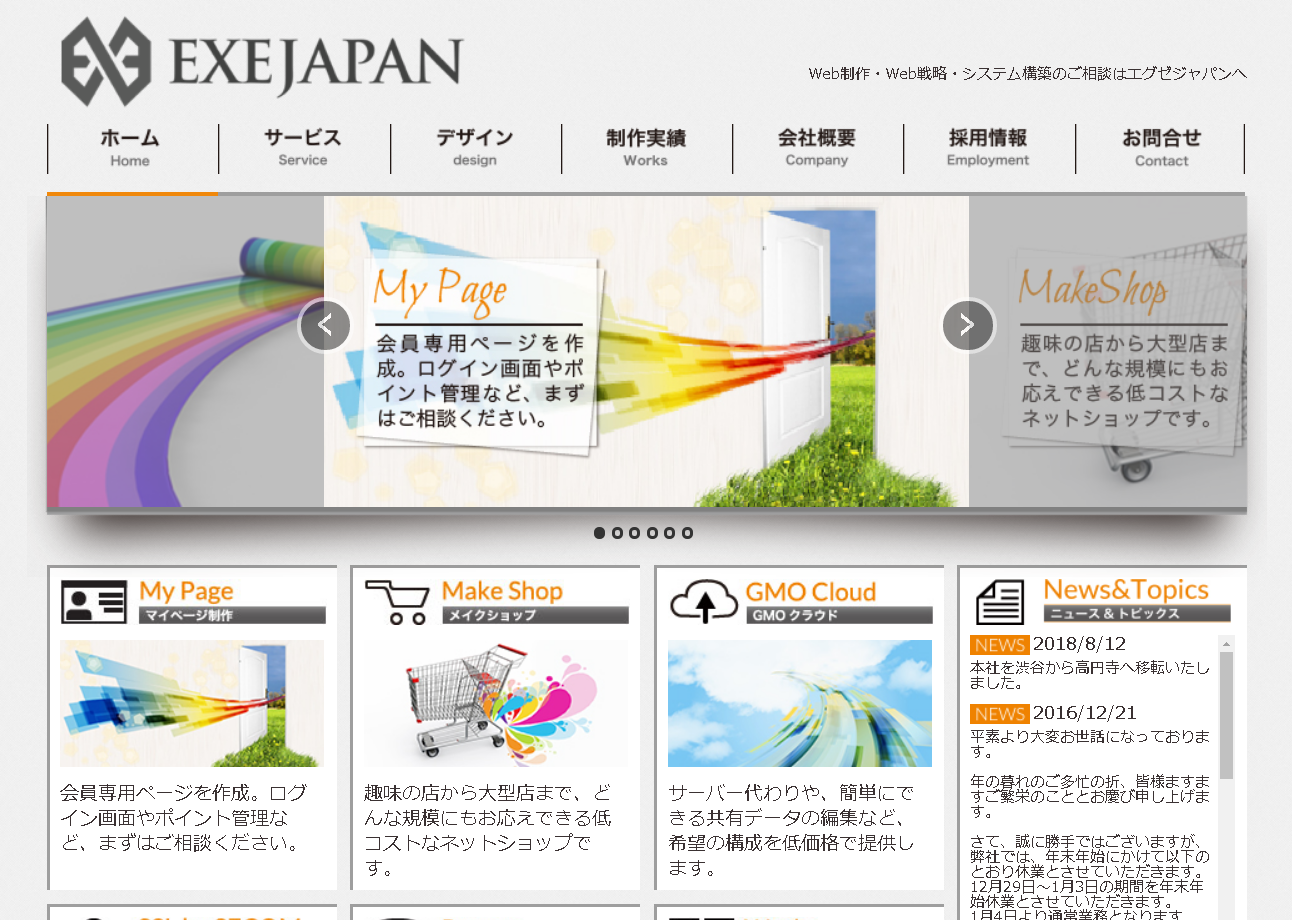Open the ホーム Home menu item
The image size is (1292, 920).
point(132,148)
